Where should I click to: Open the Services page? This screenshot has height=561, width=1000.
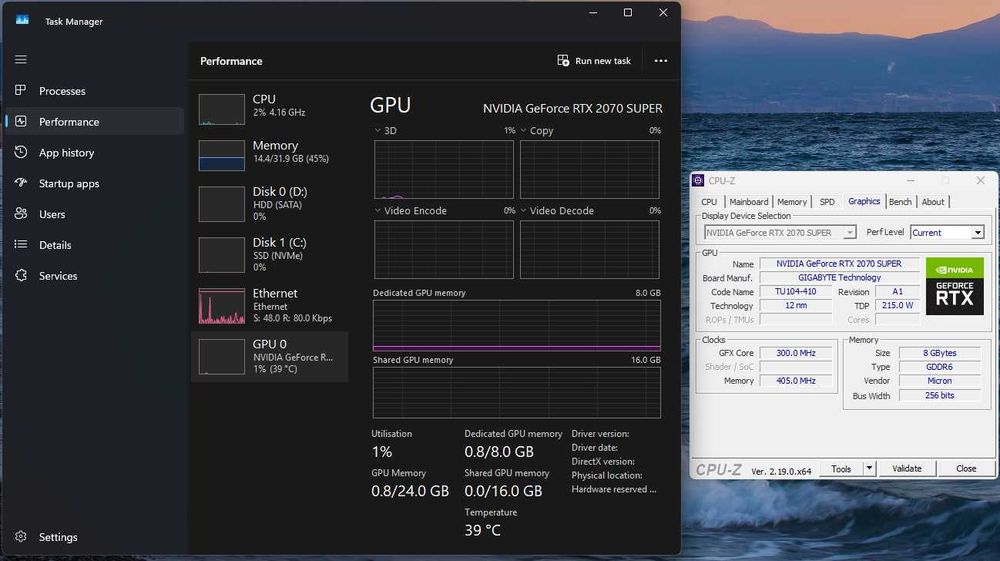tap(94, 275)
